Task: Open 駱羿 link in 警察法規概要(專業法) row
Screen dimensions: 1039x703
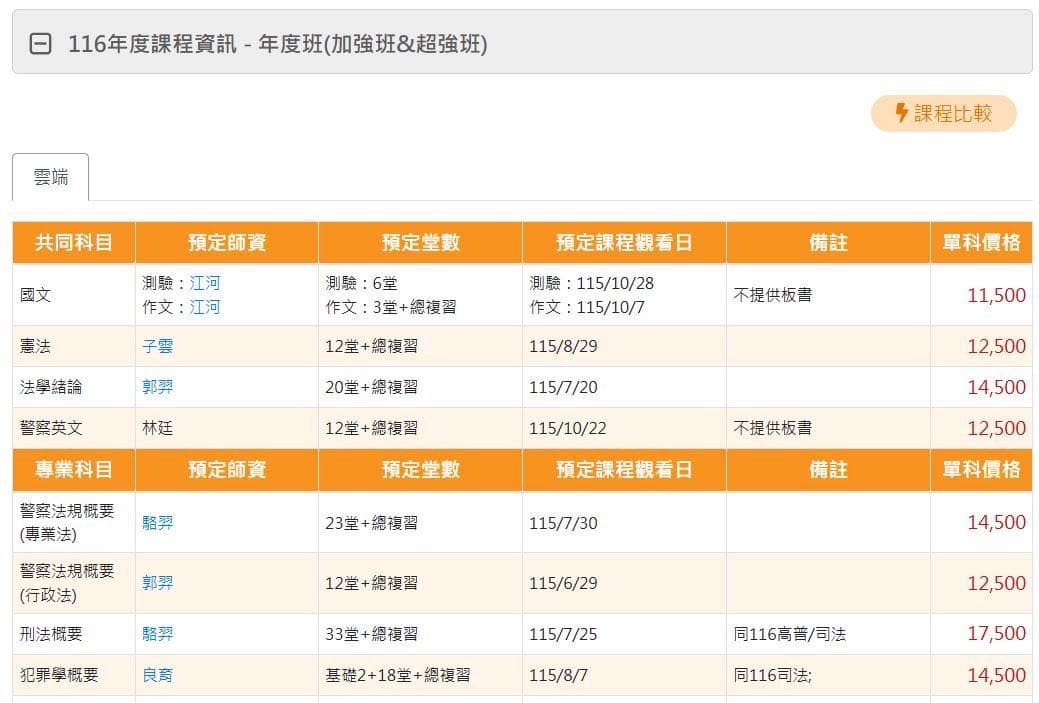Action: [158, 523]
